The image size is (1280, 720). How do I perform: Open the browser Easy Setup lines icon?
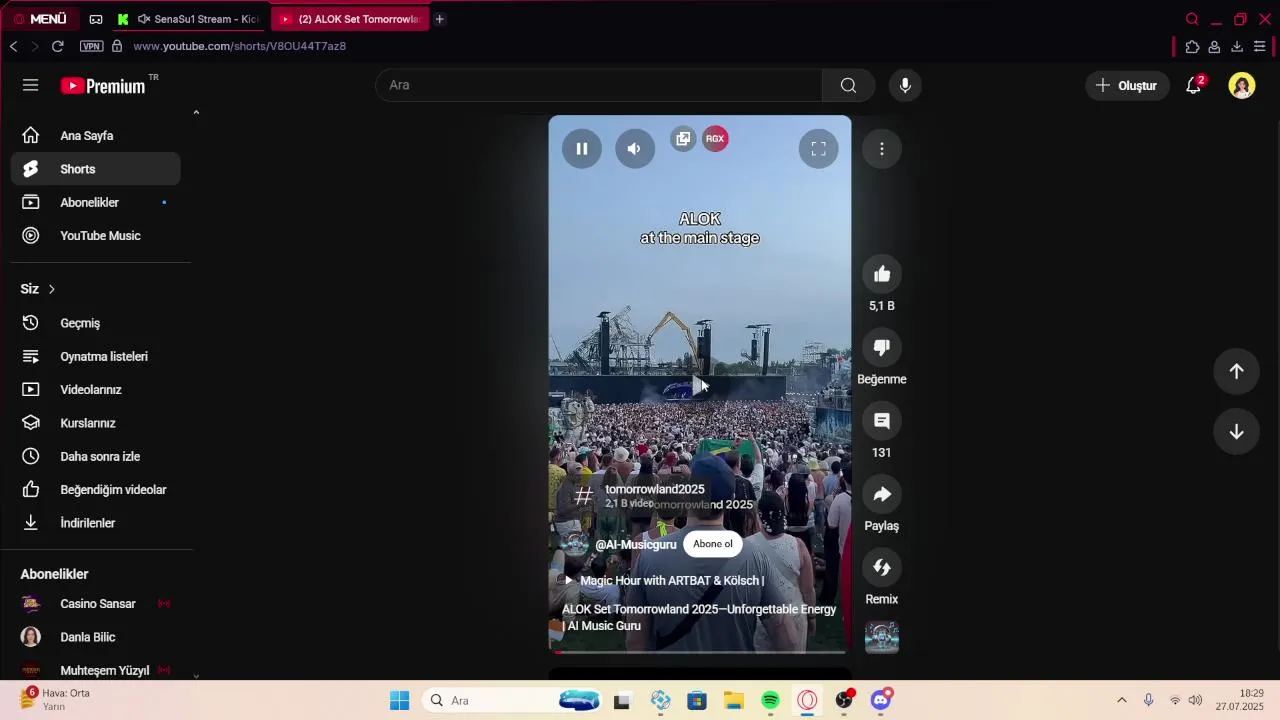(1259, 46)
